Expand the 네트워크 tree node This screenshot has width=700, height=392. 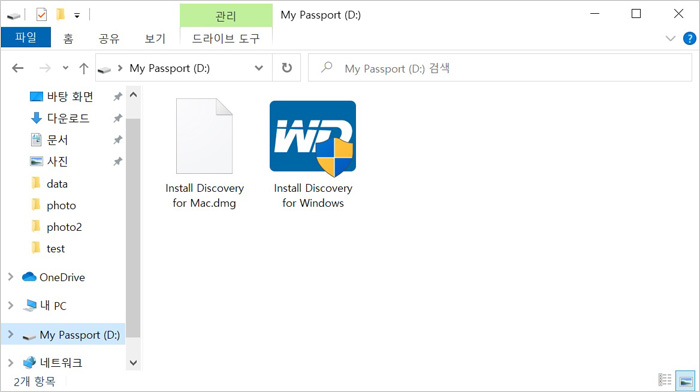(11, 363)
